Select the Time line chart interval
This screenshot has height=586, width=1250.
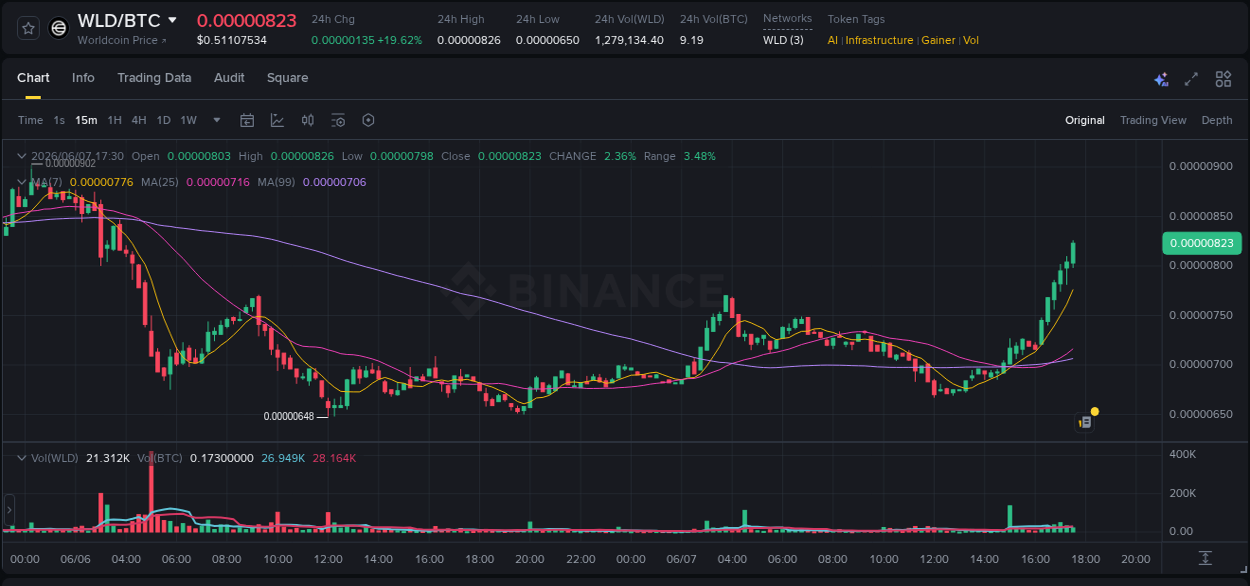30,120
